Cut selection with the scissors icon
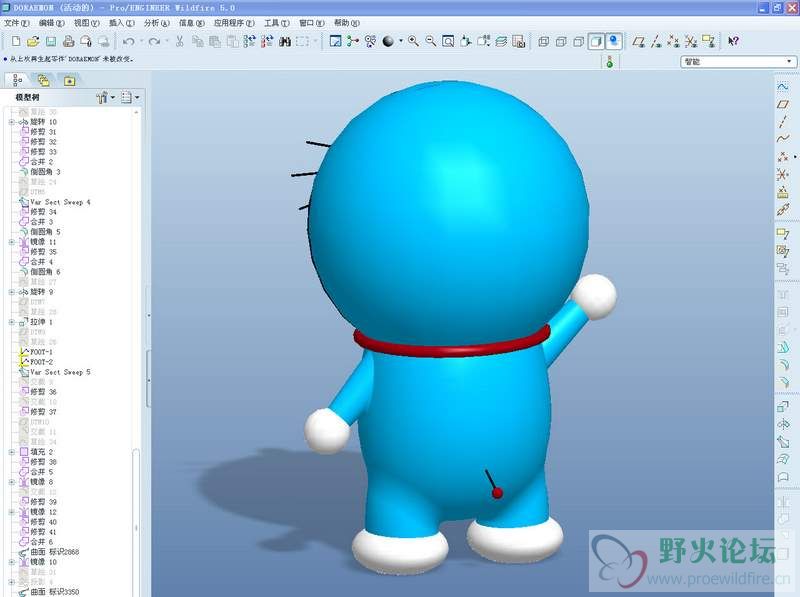This screenshot has width=800, height=597. [180, 41]
